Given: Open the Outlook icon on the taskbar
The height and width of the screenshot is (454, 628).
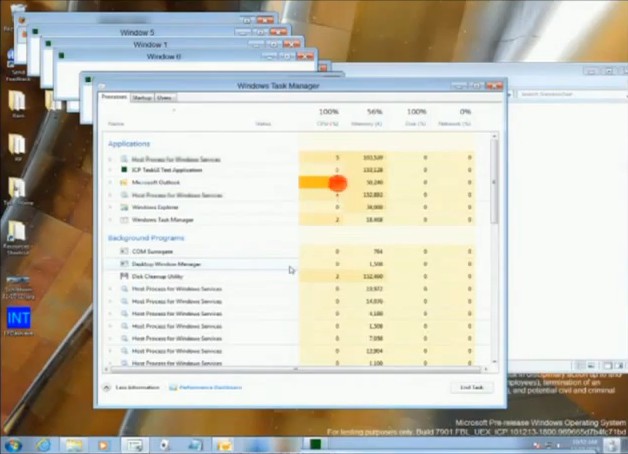Looking at the screenshot, I should [224, 445].
